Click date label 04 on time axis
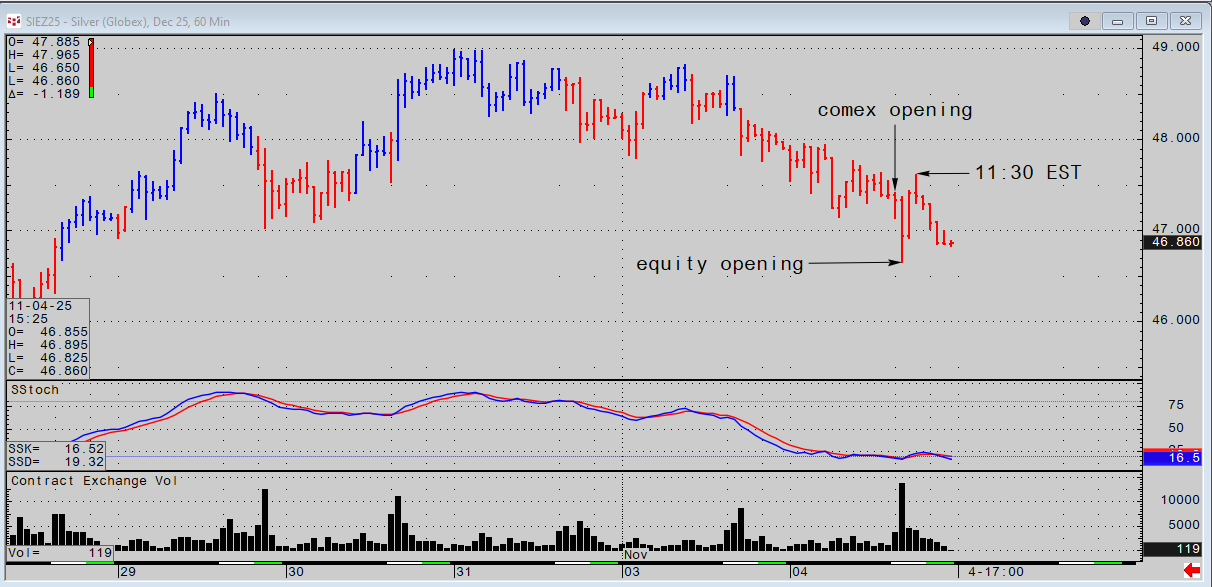The width and height of the screenshot is (1212, 587). pos(799,572)
